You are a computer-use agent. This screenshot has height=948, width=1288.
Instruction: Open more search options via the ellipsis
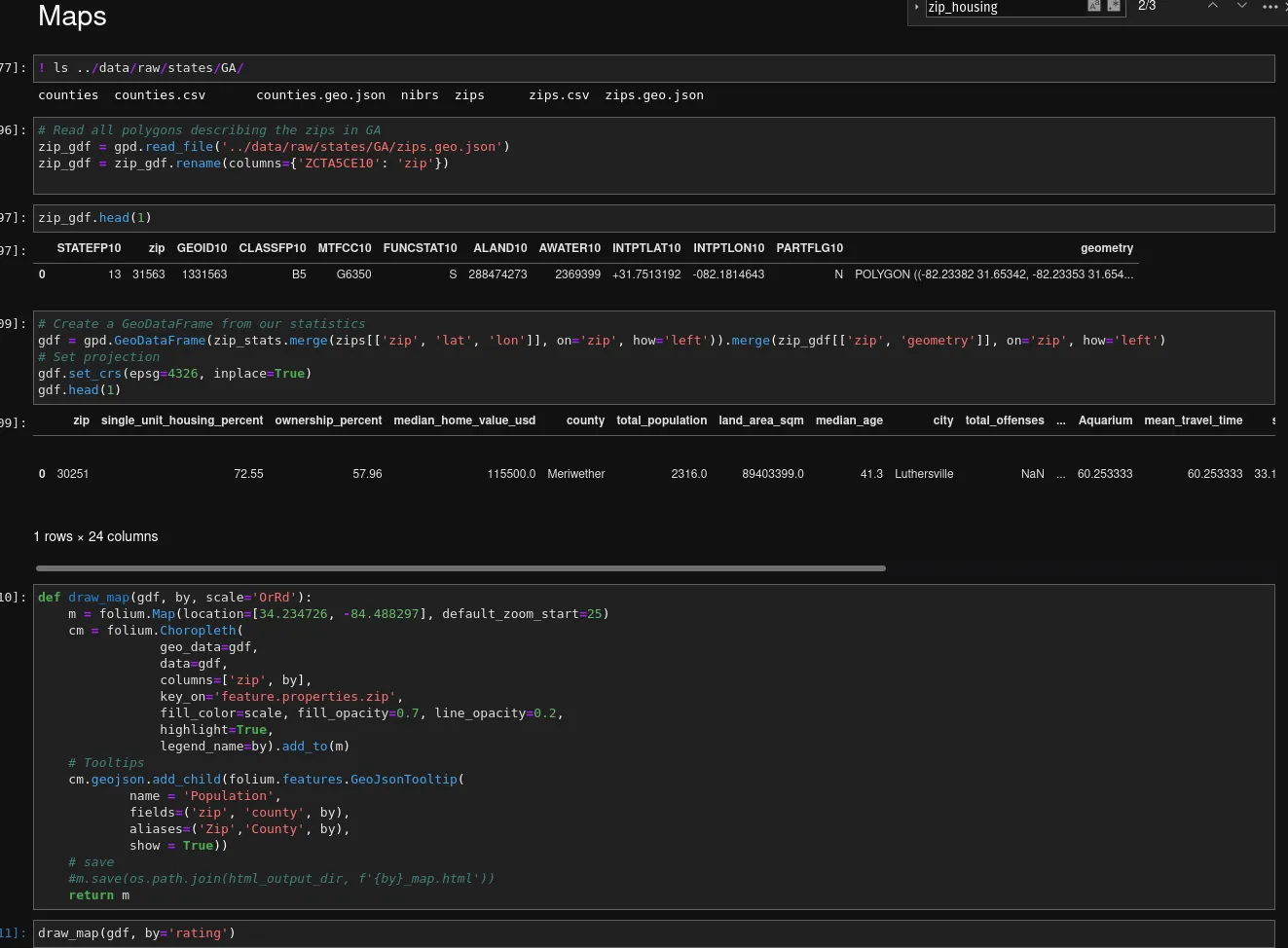[x=1271, y=7]
